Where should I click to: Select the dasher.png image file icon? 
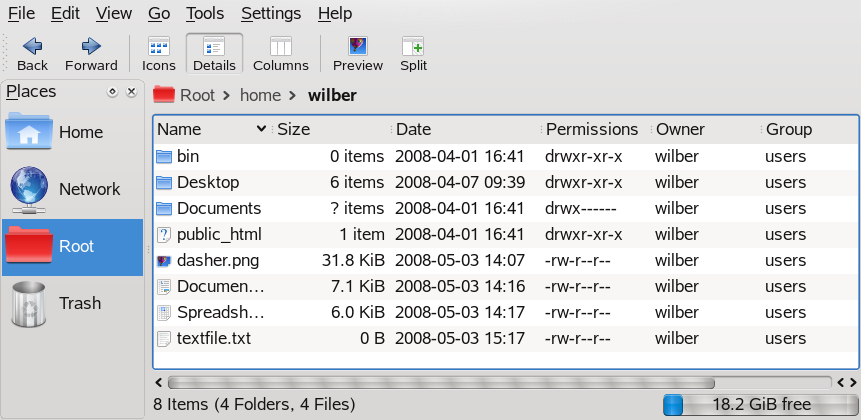coord(165,261)
